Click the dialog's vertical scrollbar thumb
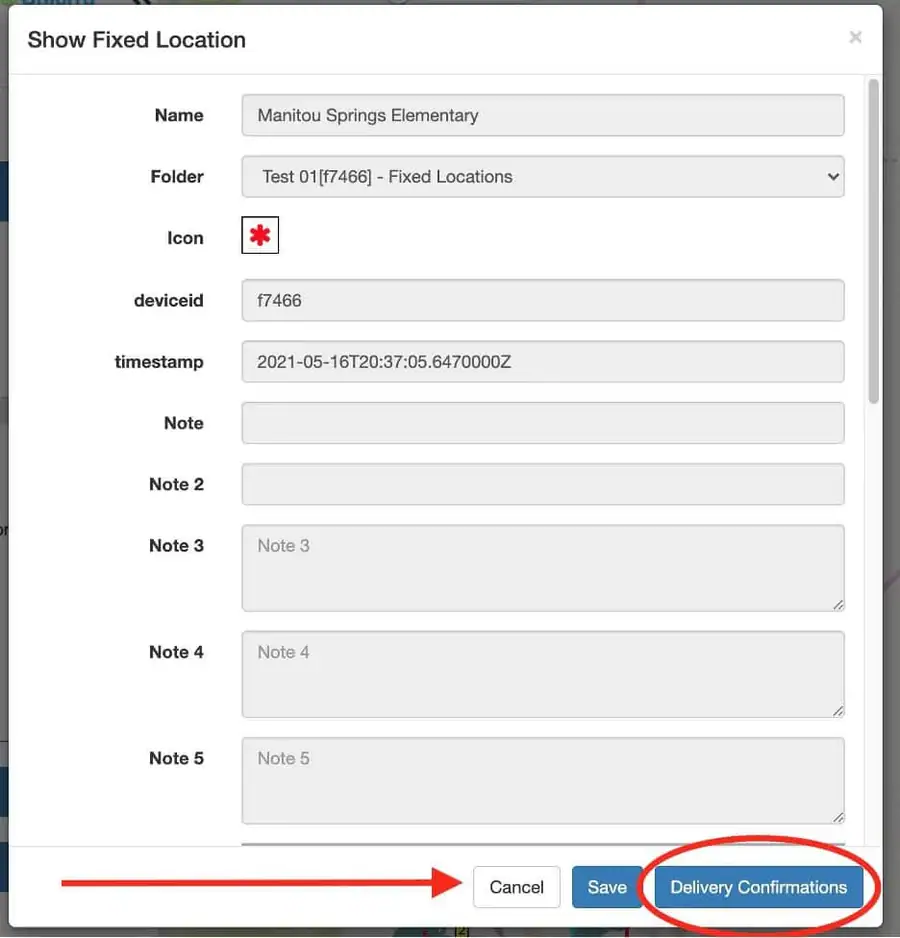The width and height of the screenshot is (900, 938). 874,241
